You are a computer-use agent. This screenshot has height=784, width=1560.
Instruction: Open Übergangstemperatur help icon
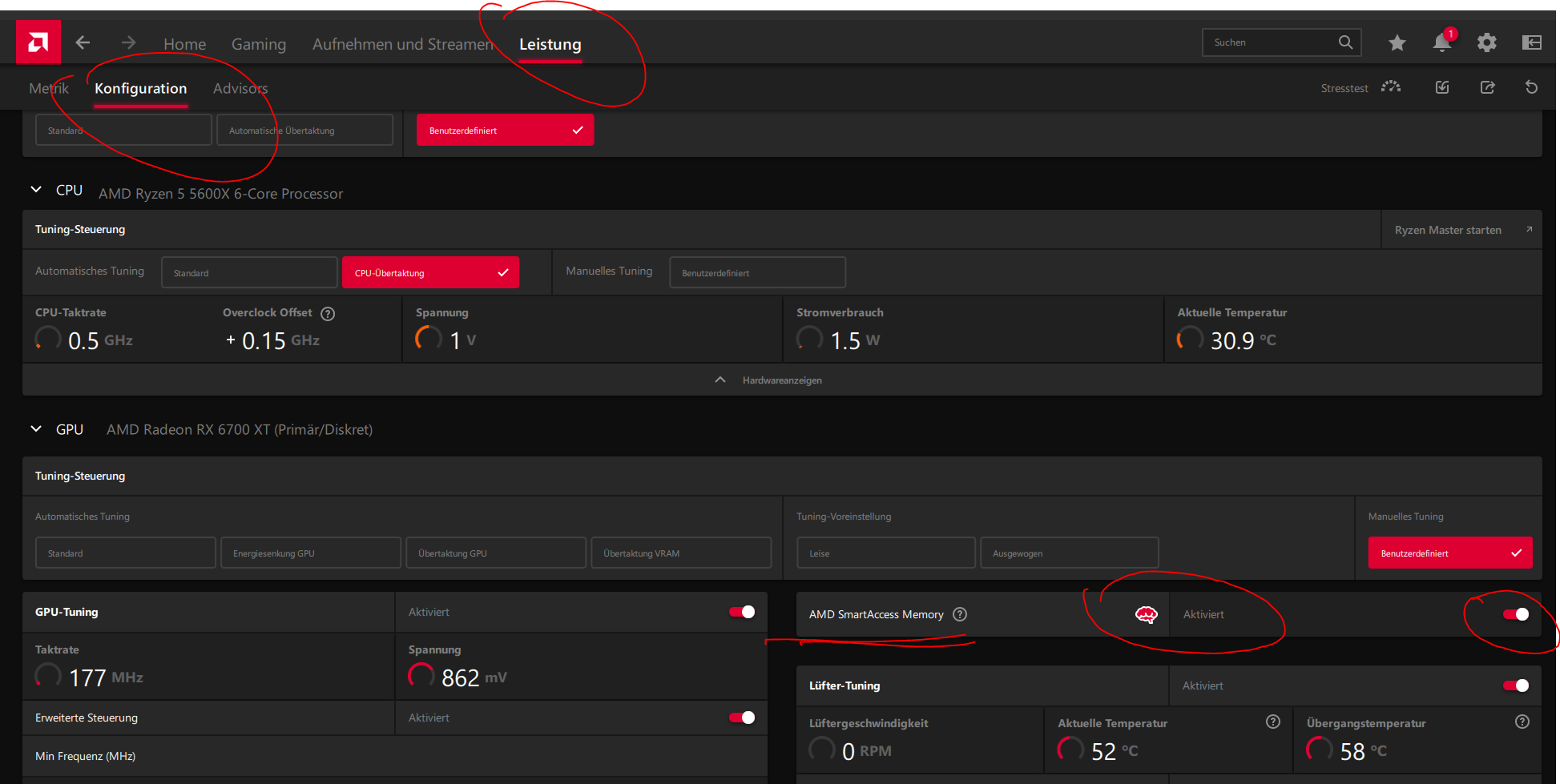[x=1522, y=722]
